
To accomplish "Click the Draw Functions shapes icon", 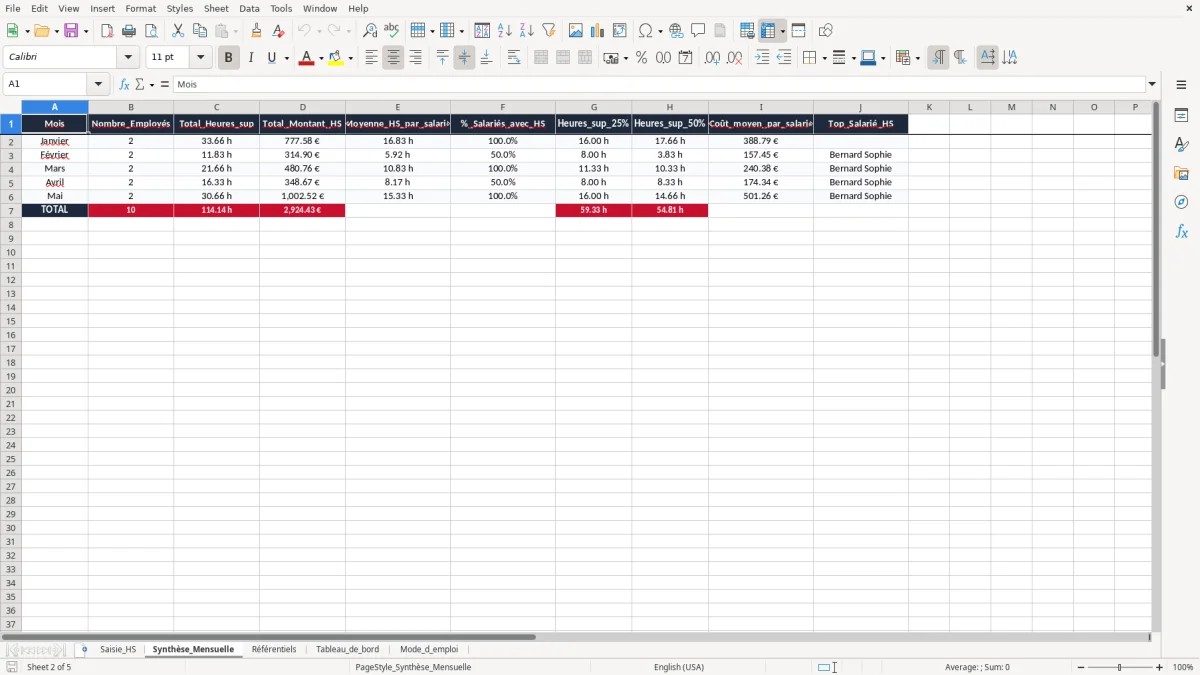I will tap(826, 31).
